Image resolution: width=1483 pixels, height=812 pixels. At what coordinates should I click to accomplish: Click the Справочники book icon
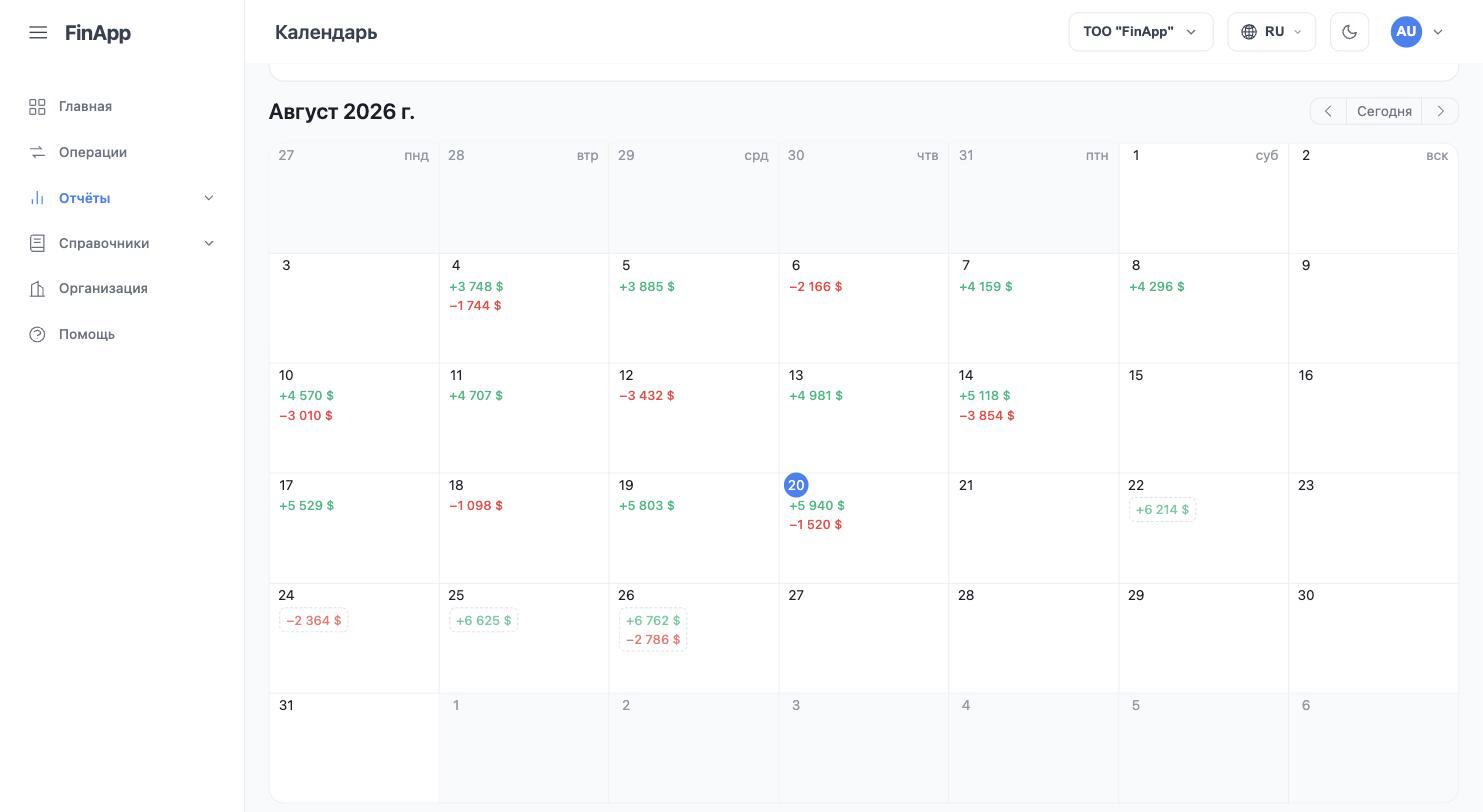point(37,243)
